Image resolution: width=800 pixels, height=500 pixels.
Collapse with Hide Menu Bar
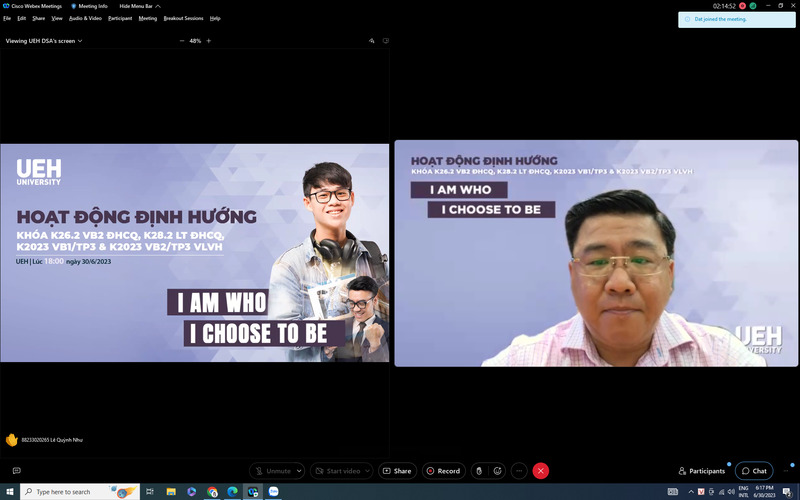click(140, 6)
